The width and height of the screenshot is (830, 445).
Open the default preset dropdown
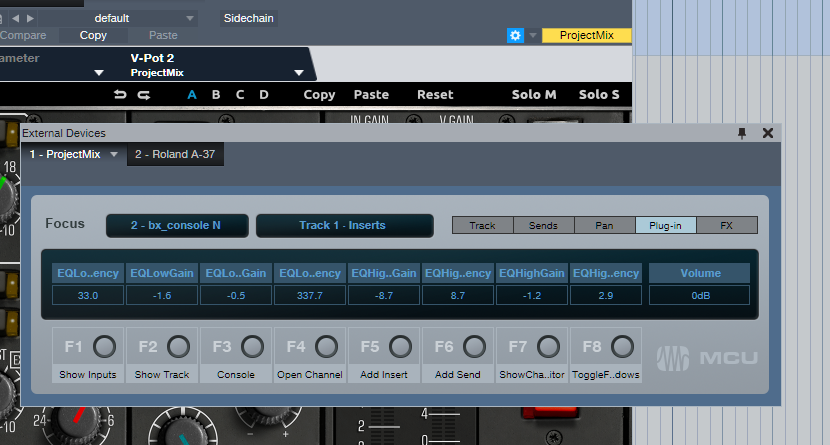coord(118,19)
